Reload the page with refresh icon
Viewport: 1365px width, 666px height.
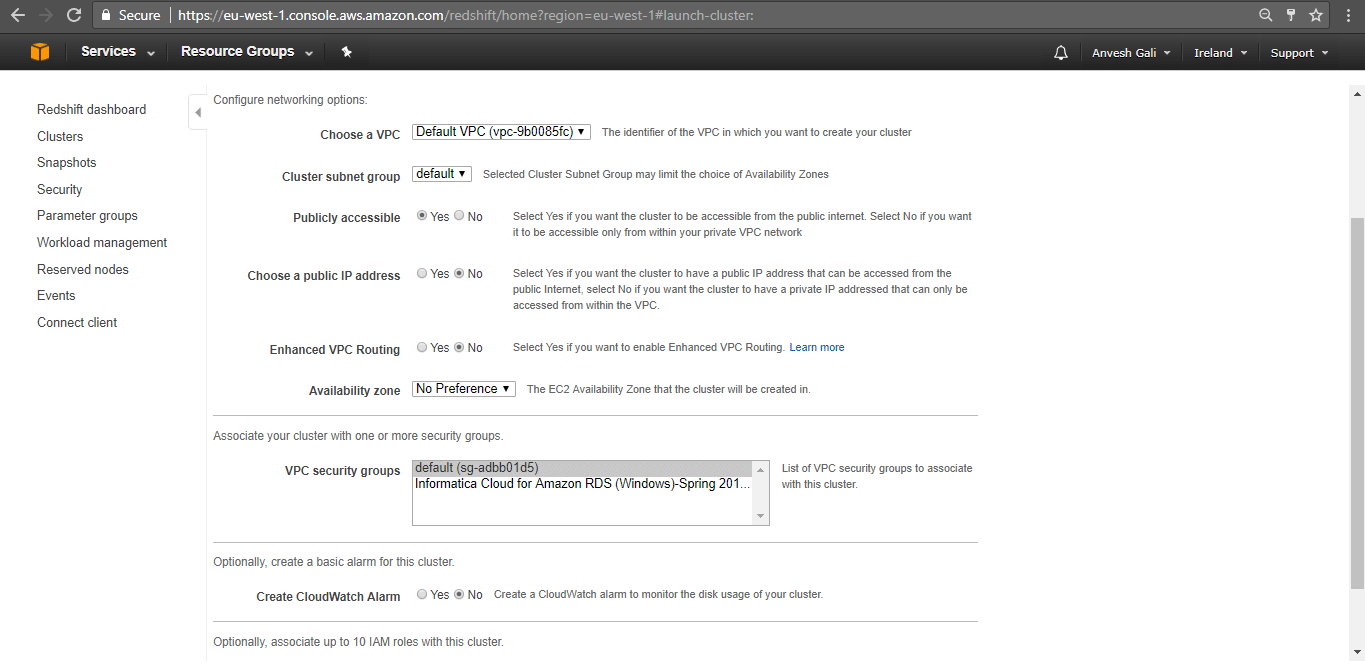coord(74,15)
